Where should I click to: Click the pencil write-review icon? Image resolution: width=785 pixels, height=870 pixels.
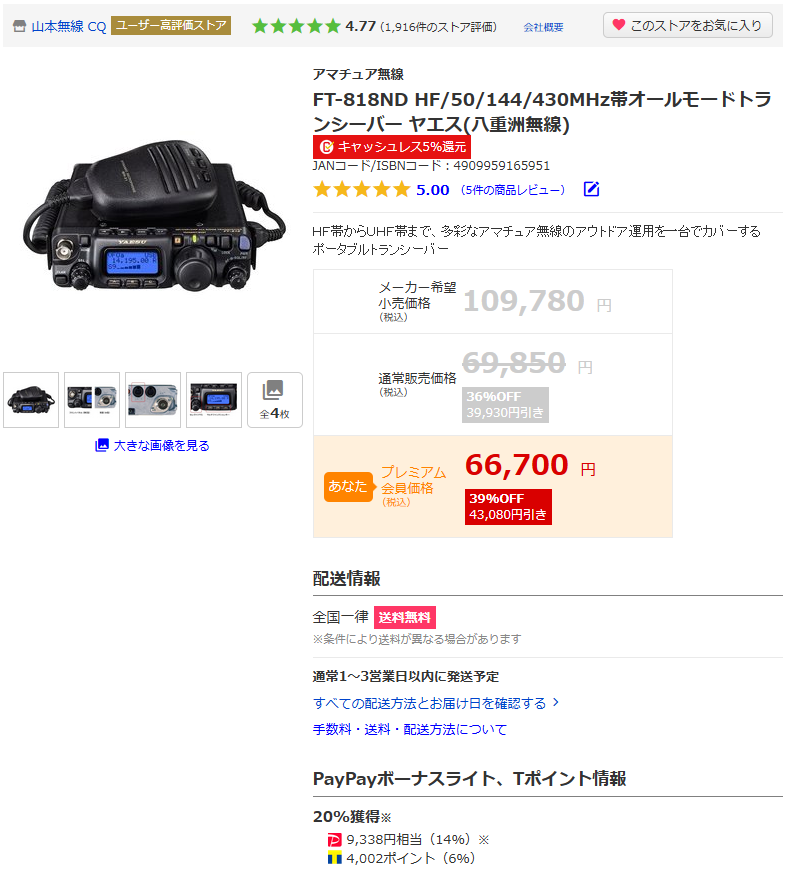[591, 189]
